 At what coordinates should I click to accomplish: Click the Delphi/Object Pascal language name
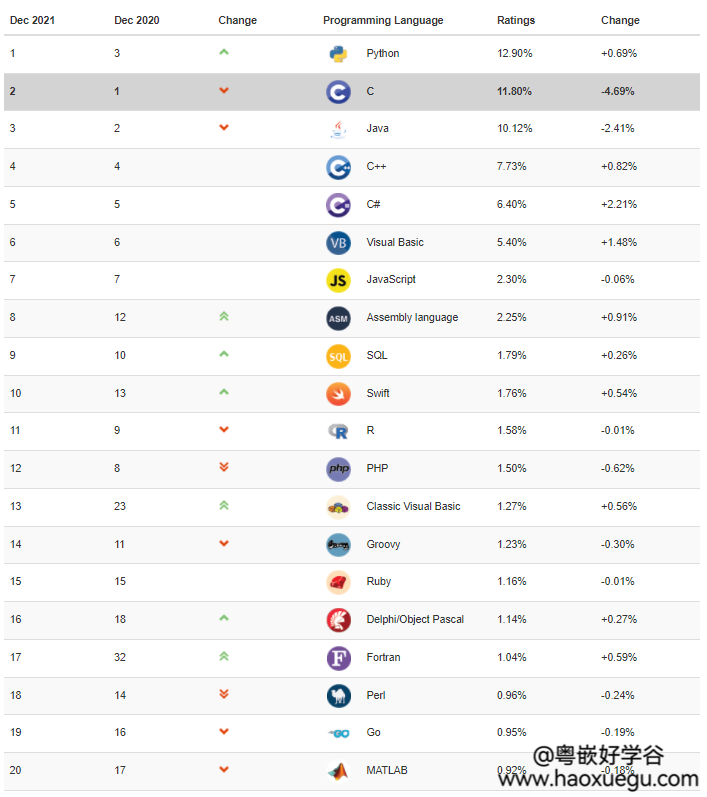415,620
